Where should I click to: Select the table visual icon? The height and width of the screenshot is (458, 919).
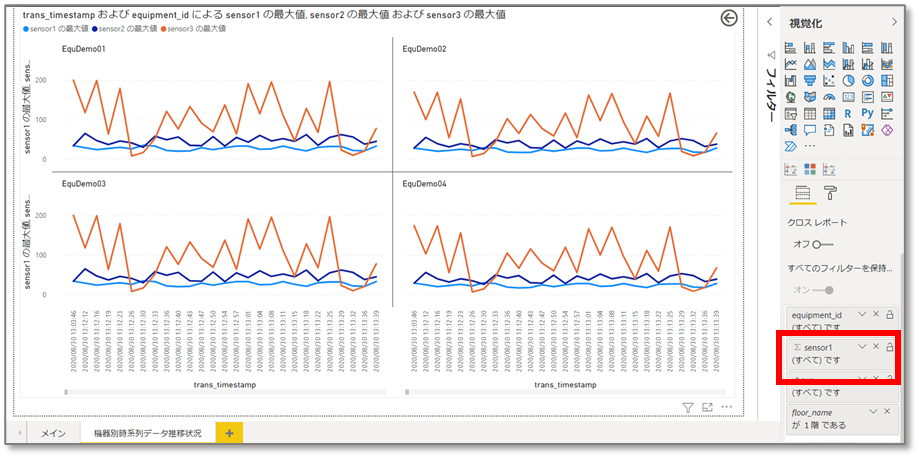point(810,114)
